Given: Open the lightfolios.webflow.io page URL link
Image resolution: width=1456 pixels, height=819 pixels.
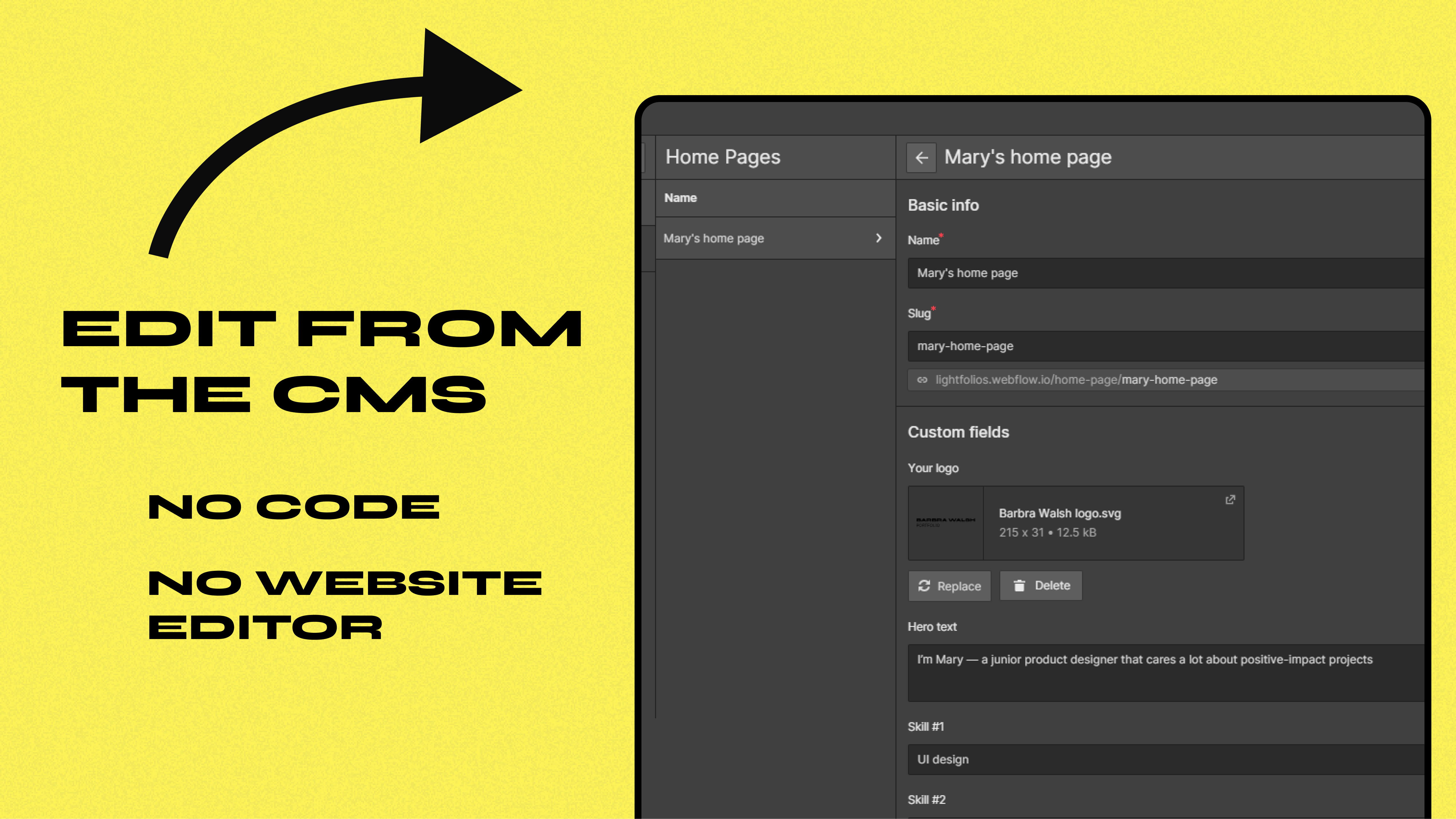Looking at the screenshot, I should [1076, 380].
